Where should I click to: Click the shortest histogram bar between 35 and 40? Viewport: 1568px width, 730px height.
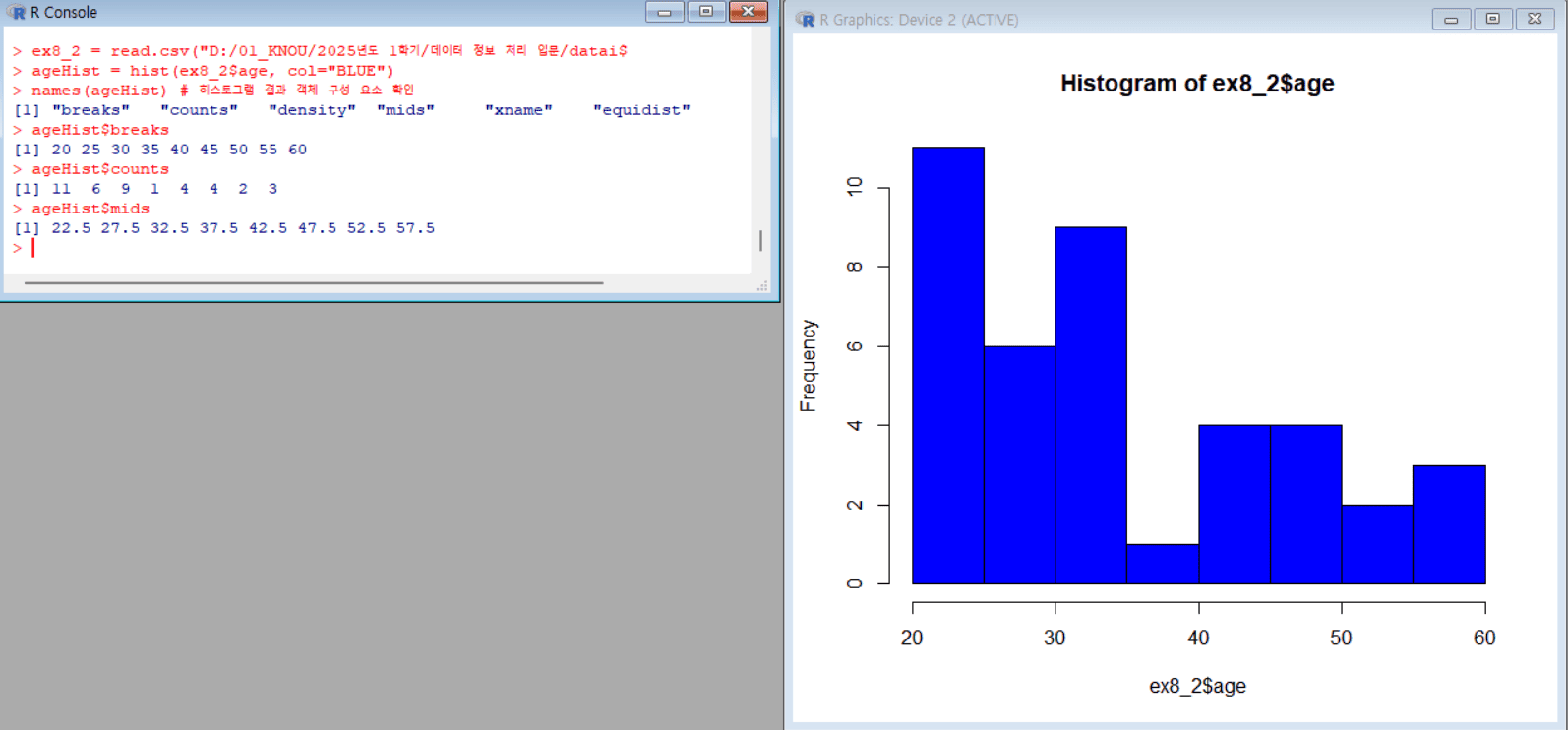coord(1163,565)
